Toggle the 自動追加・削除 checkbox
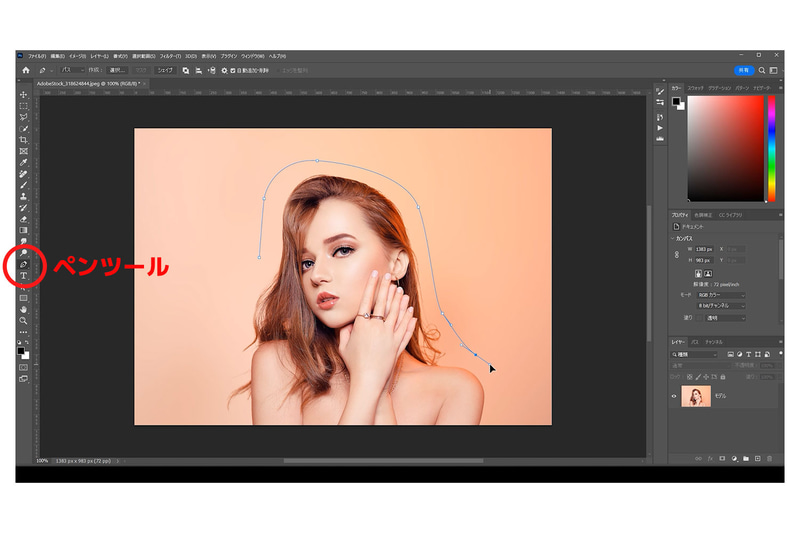The image size is (800, 533). (233, 70)
